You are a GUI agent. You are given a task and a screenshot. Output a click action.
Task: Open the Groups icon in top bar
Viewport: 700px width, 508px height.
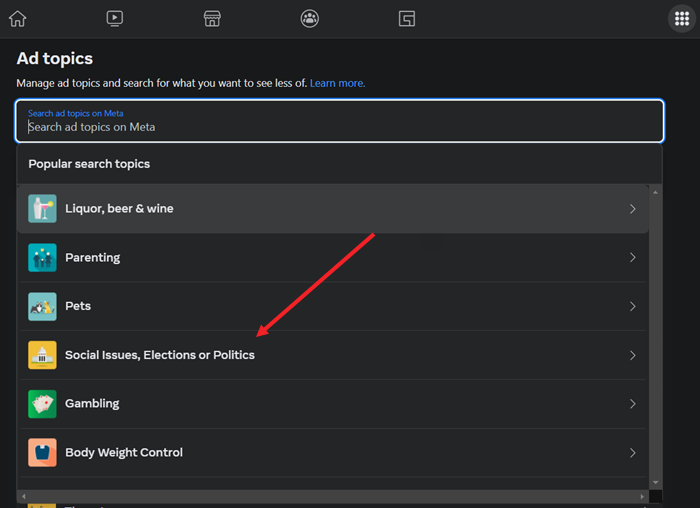(309, 18)
